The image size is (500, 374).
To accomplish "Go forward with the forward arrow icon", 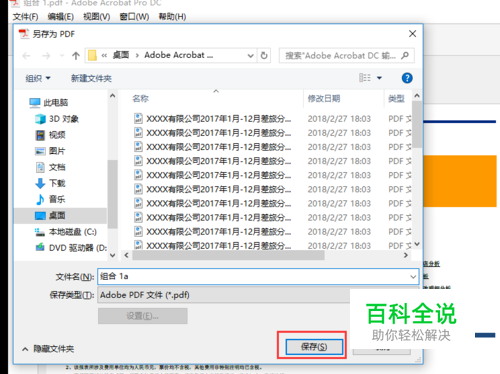I will [46, 56].
